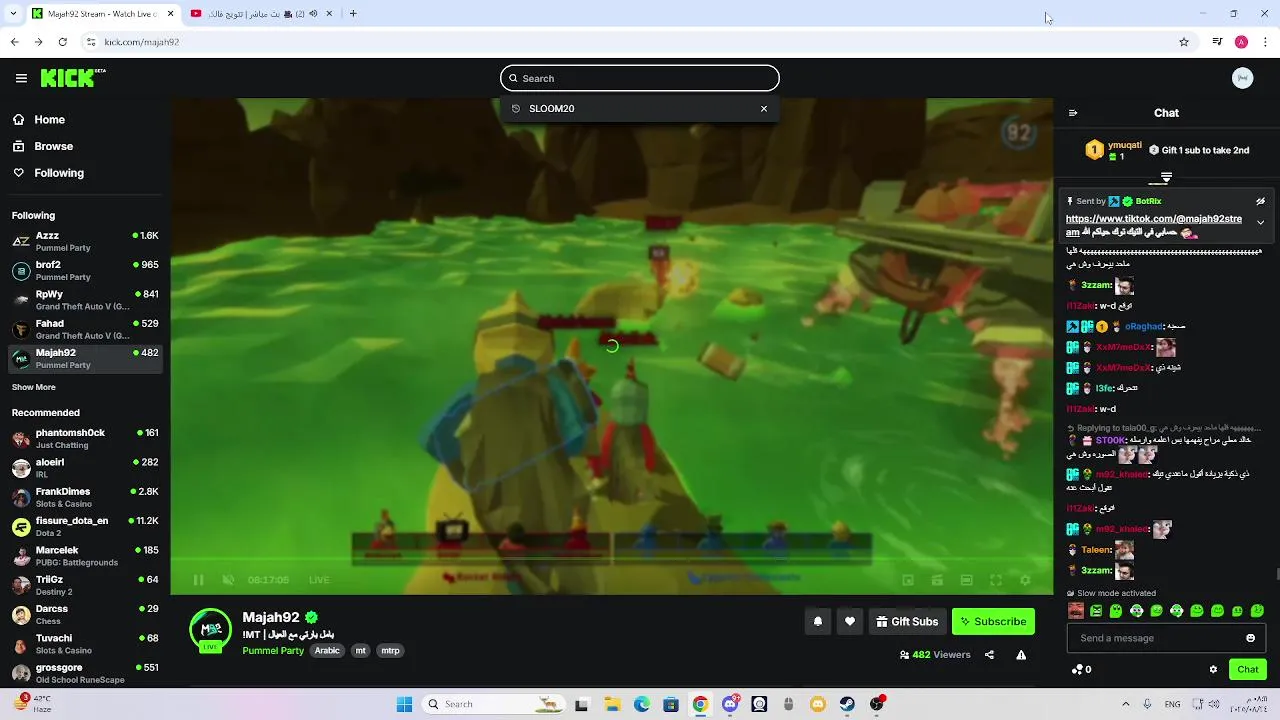Open phantomsh0ck recommended channel
Viewport: 1280px width, 720px height.
(x=85, y=438)
